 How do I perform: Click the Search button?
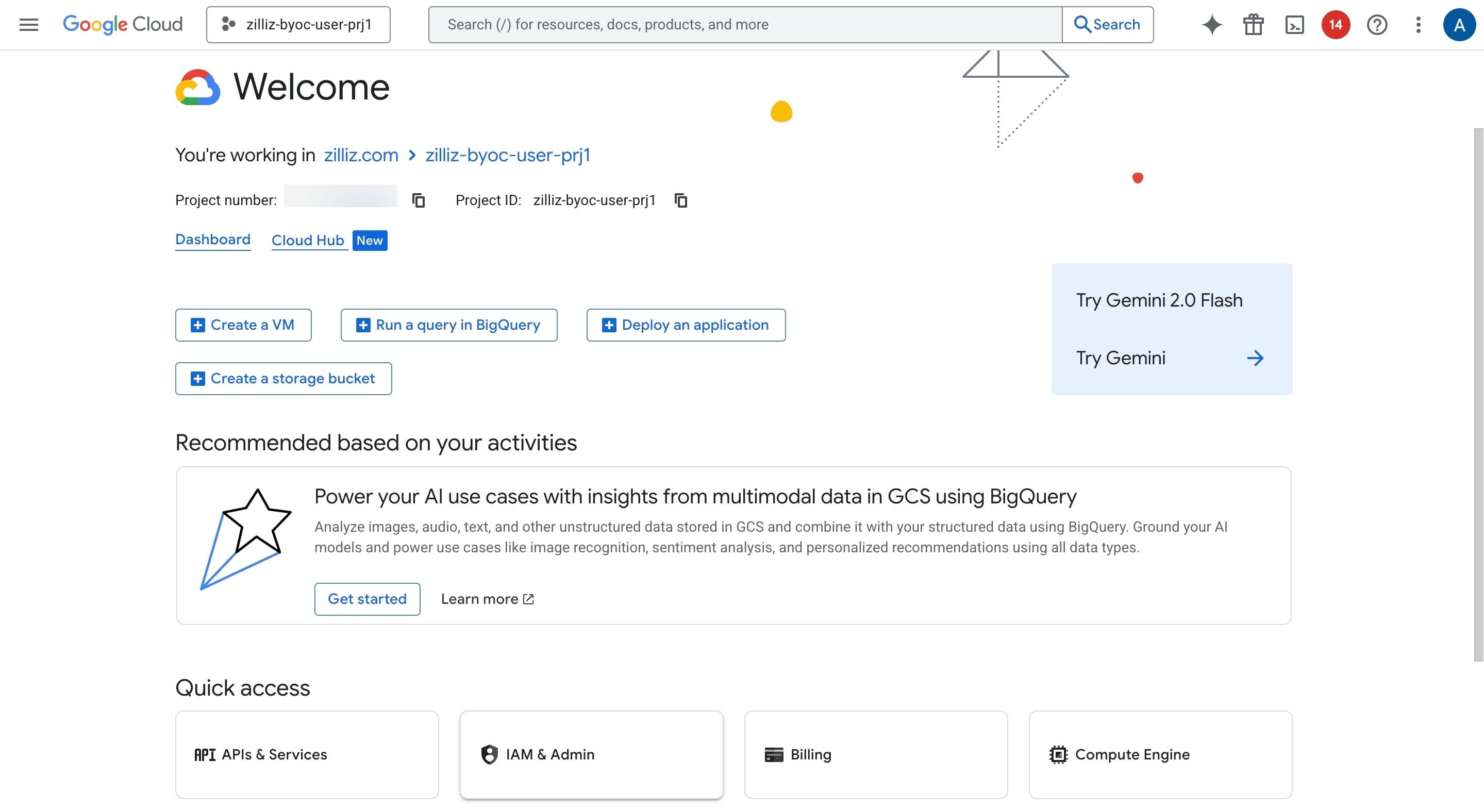[1107, 25]
